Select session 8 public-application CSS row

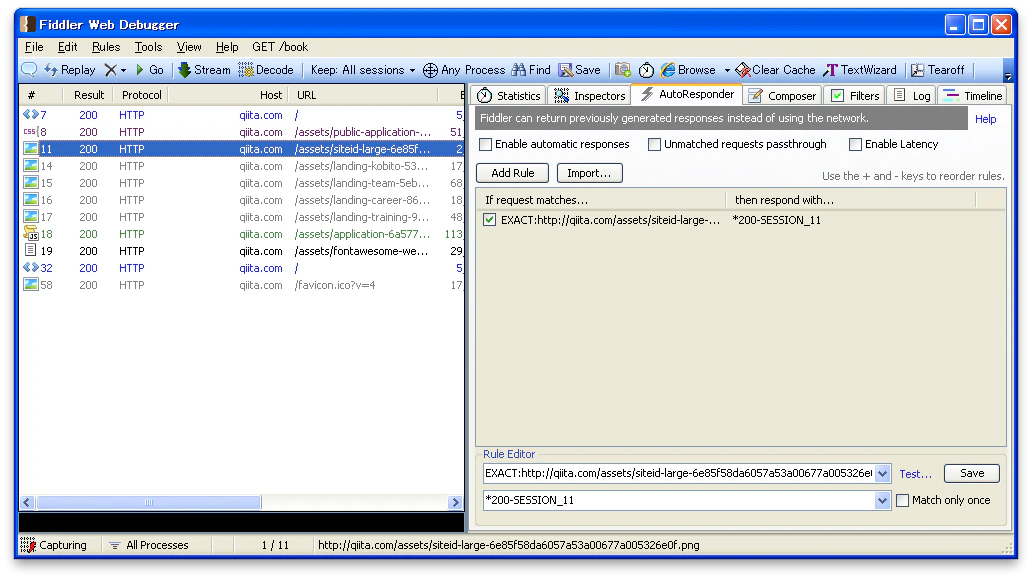[x=242, y=132]
